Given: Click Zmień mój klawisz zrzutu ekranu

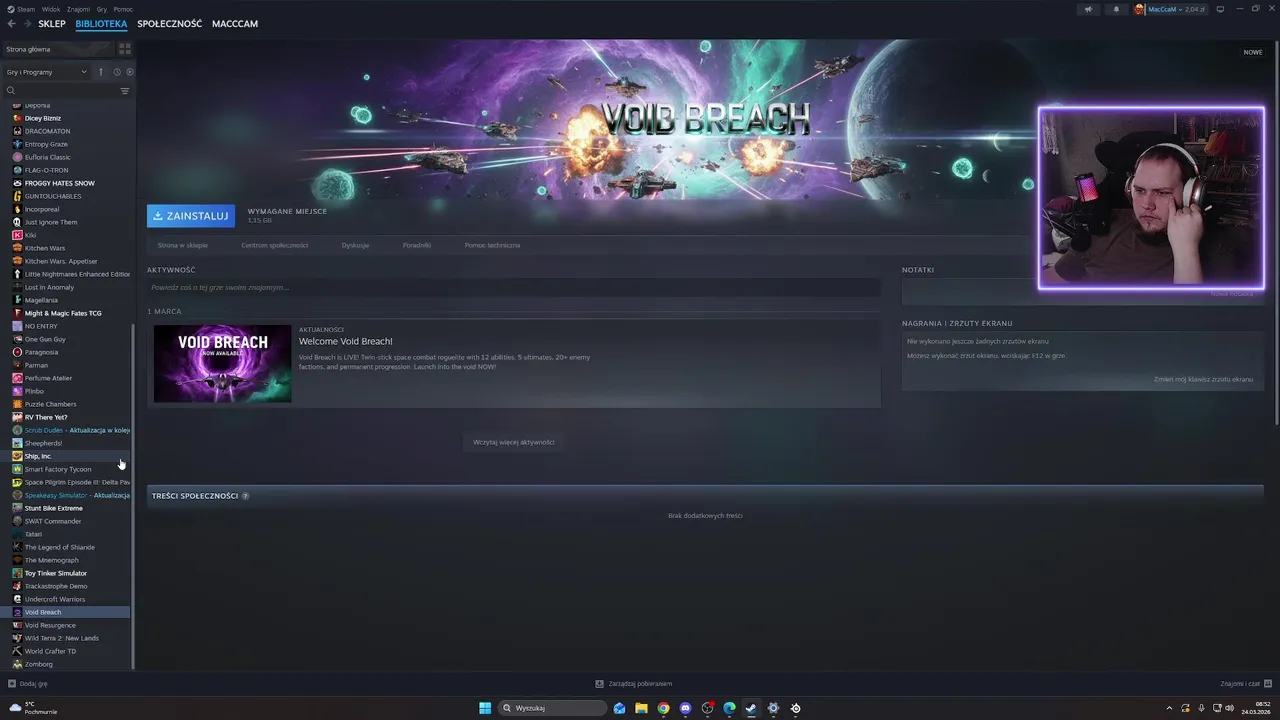Looking at the screenshot, I should click(x=1203, y=379).
